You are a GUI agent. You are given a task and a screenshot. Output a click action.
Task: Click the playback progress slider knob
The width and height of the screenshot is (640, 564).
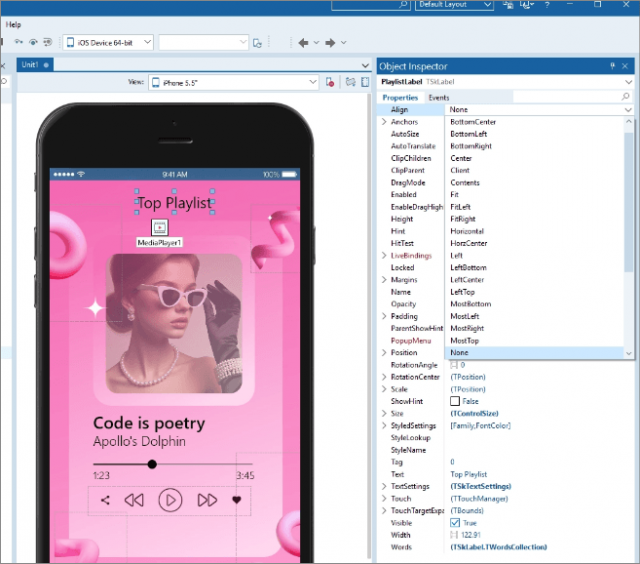(x=152, y=464)
